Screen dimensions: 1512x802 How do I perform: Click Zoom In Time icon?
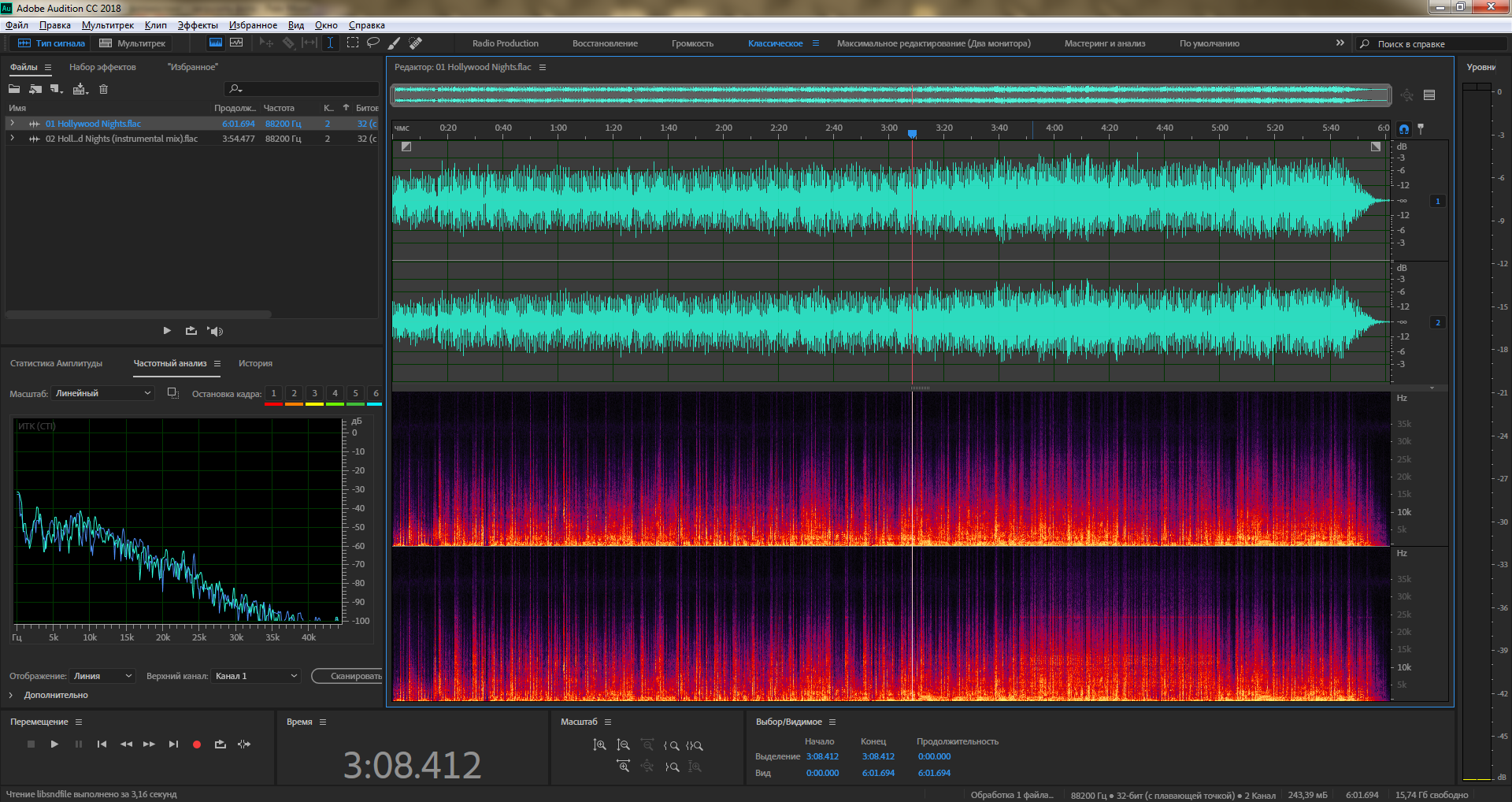[x=623, y=767]
